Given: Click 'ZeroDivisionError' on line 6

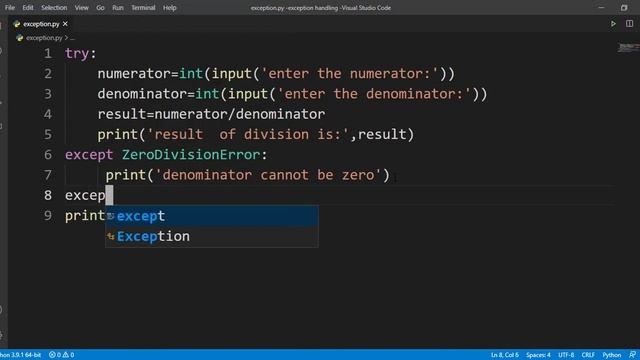Looking at the screenshot, I should [191, 155].
